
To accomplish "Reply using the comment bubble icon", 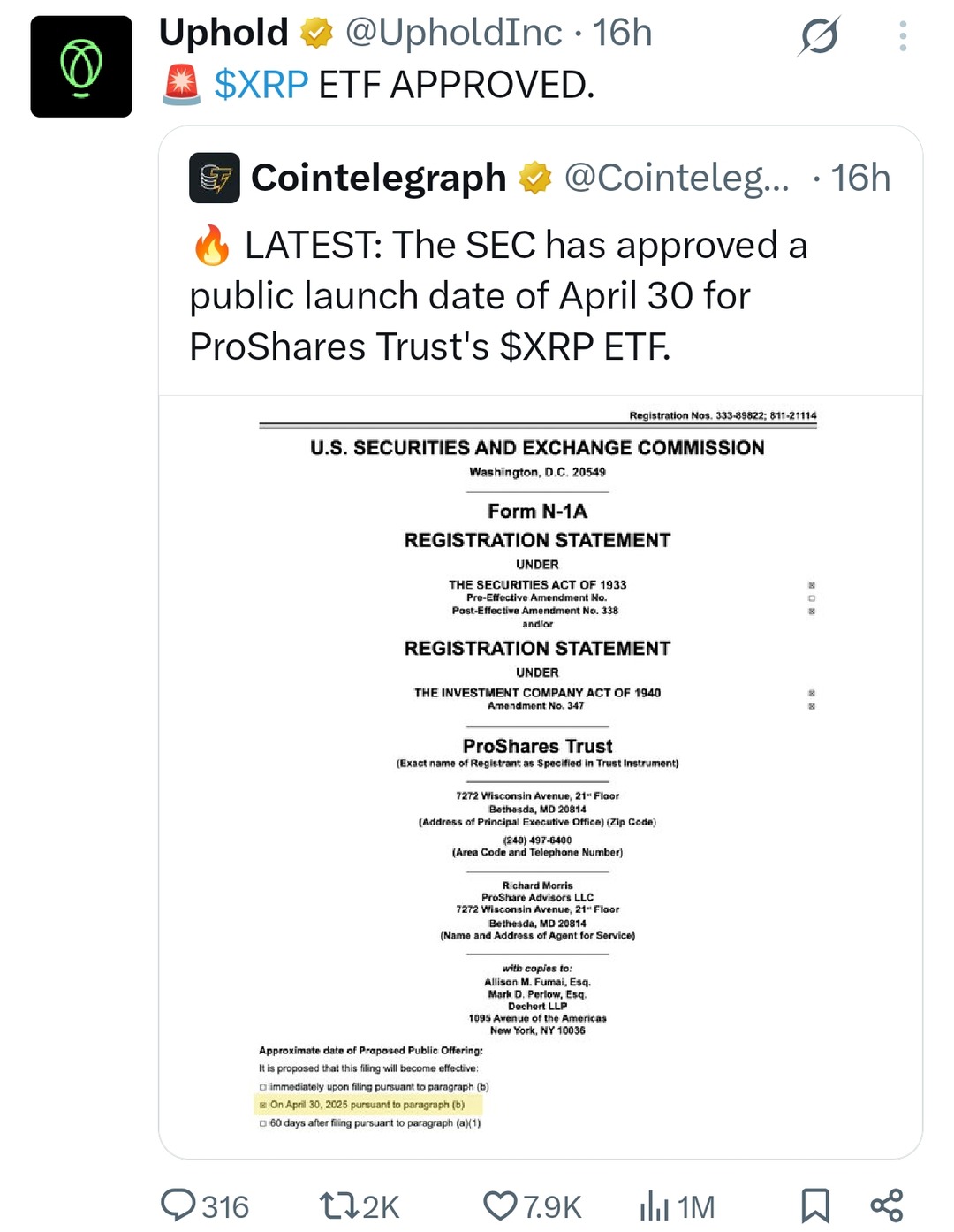I will click(x=179, y=1205).
